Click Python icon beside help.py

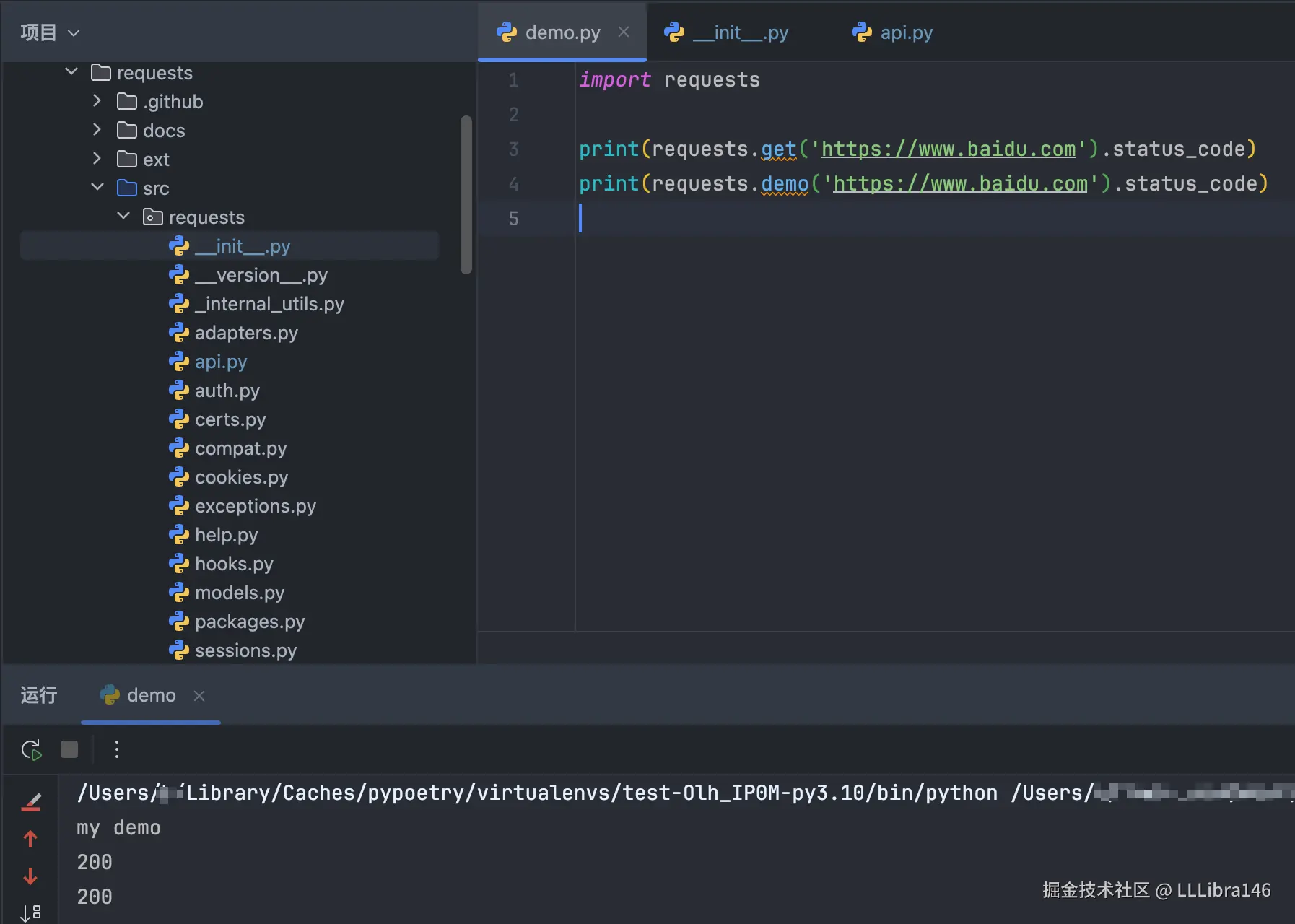coord(179,535)
